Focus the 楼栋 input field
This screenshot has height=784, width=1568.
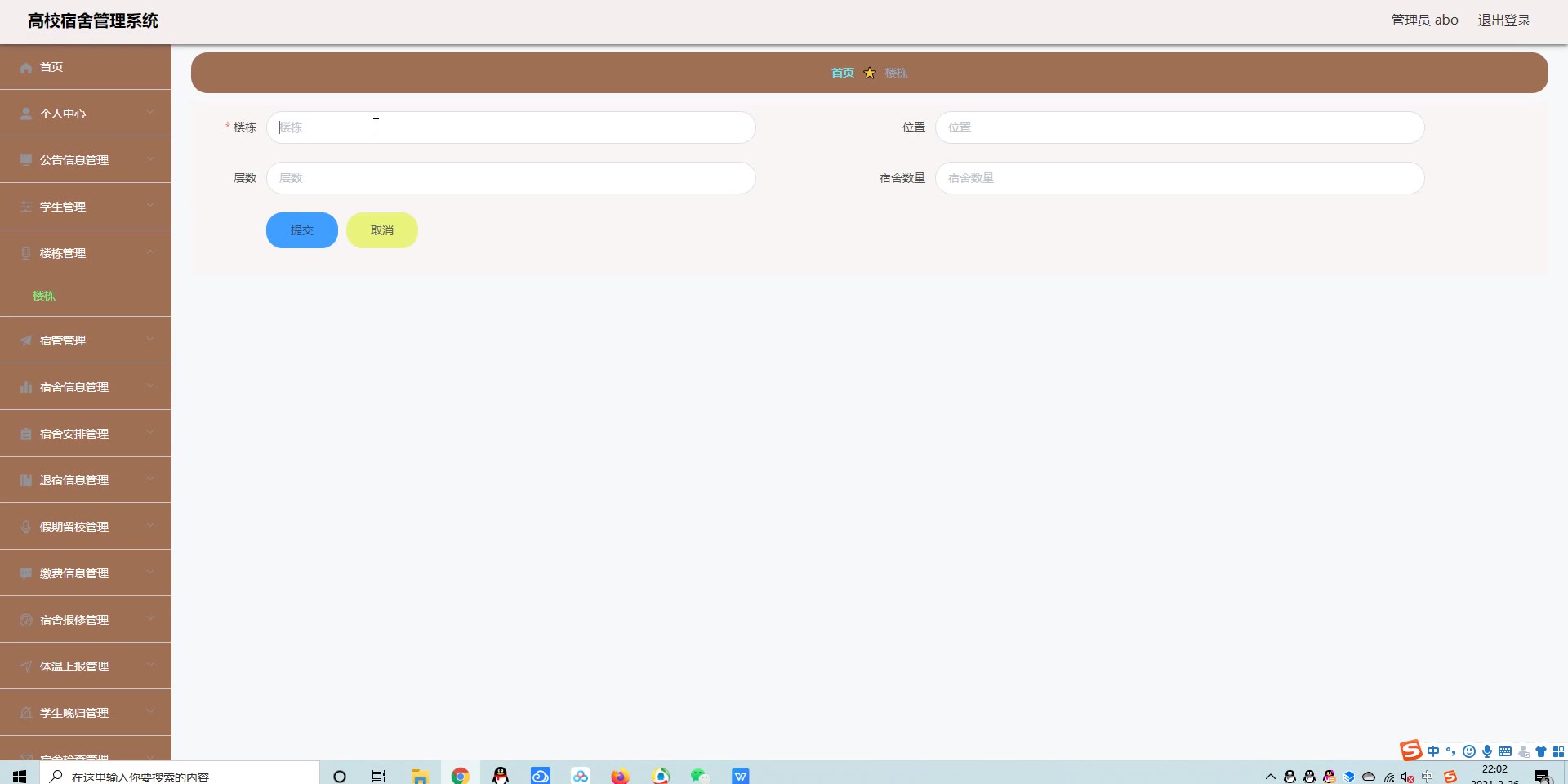[x=511, y=127]
